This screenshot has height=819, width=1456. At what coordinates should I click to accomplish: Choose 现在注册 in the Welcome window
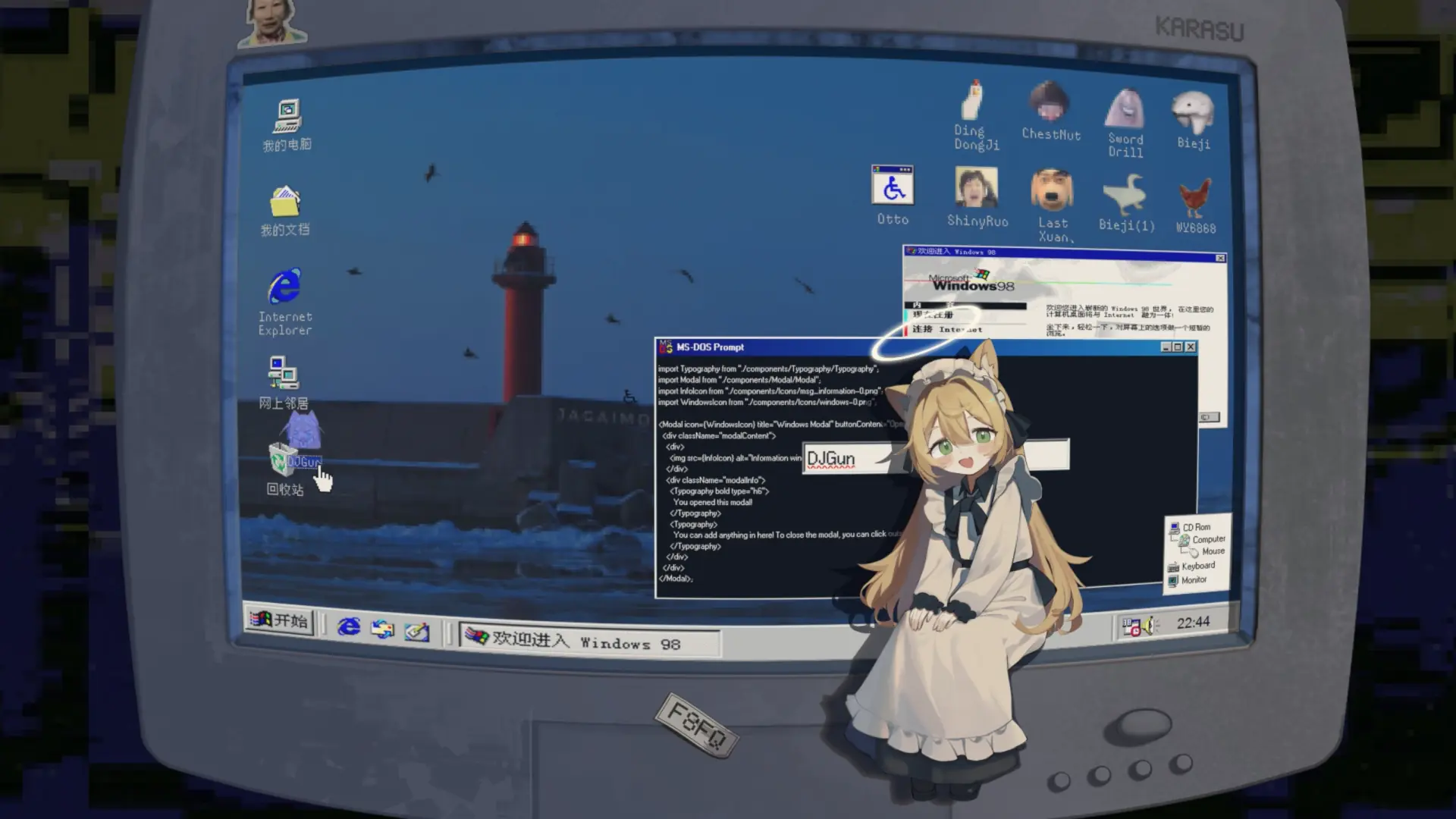[933, 315]
